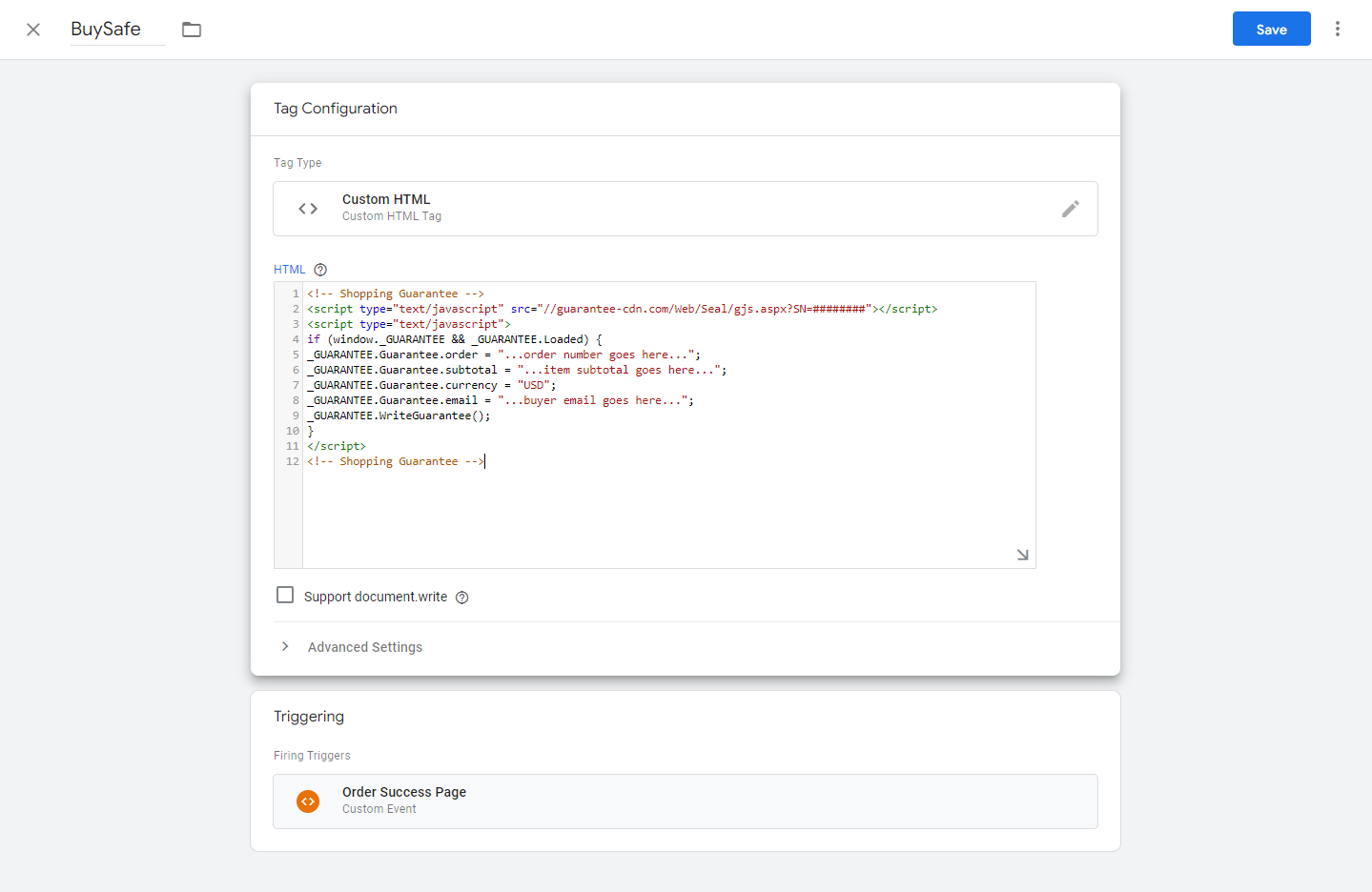Grab the code editor corner handle

click(x=1022, y=555)
